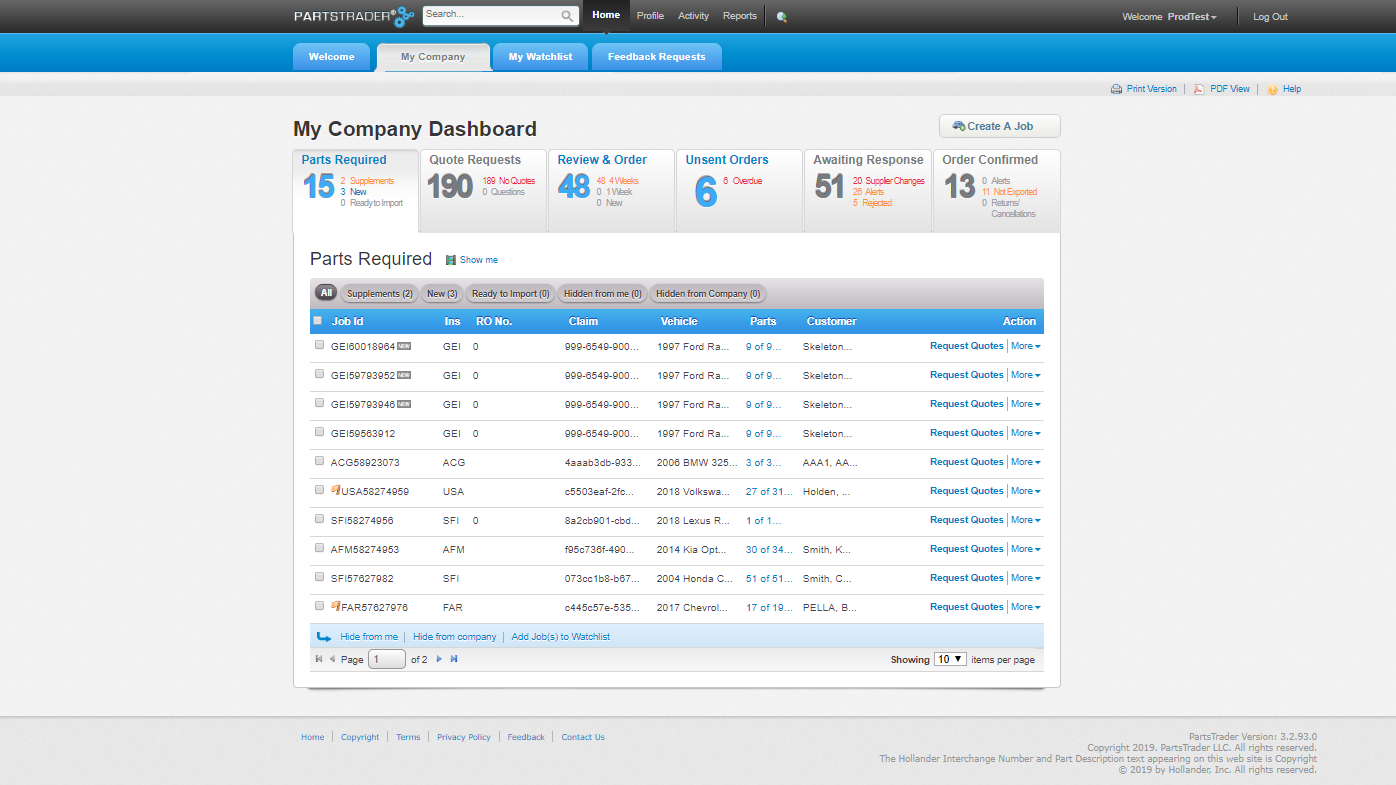Click the Show me video icon
The height and width of the screenshot is (785, 1396).
point(451,260)
